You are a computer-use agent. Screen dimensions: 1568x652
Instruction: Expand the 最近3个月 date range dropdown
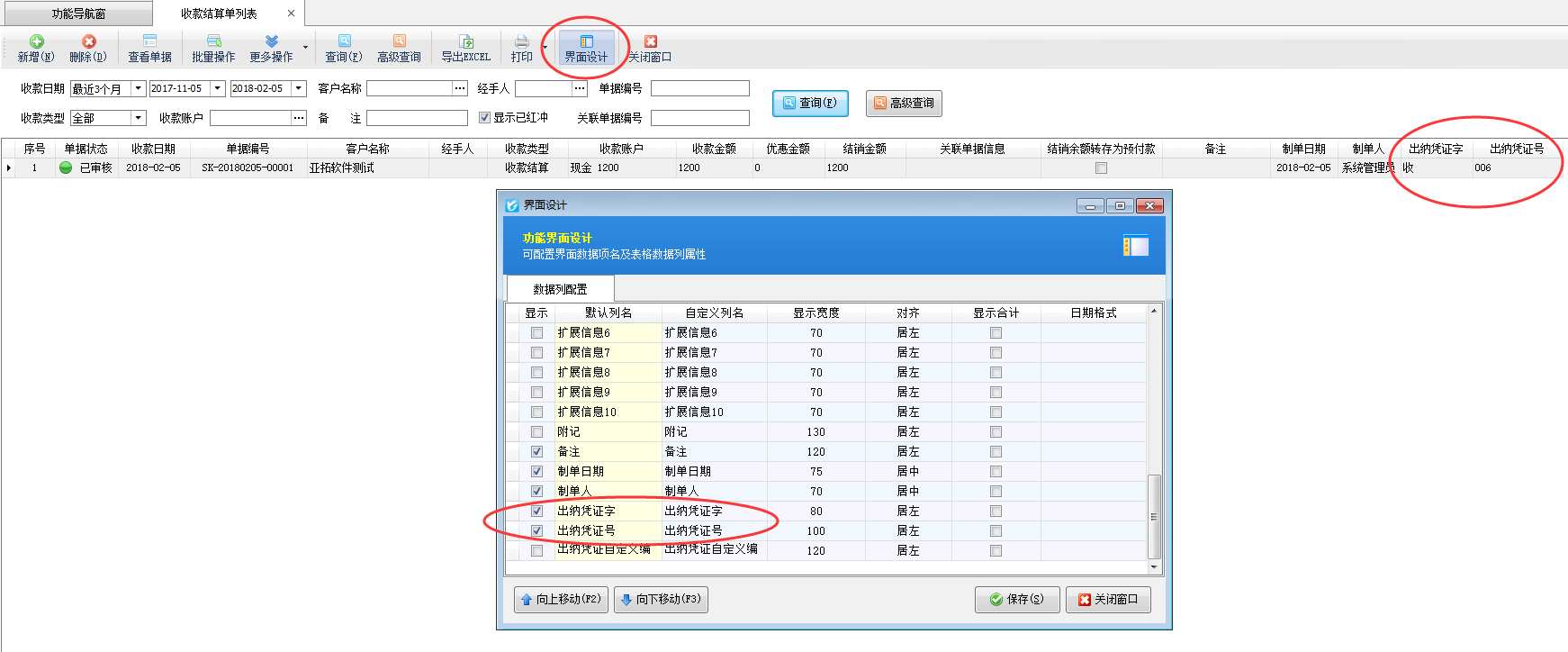tap(138, 88)
